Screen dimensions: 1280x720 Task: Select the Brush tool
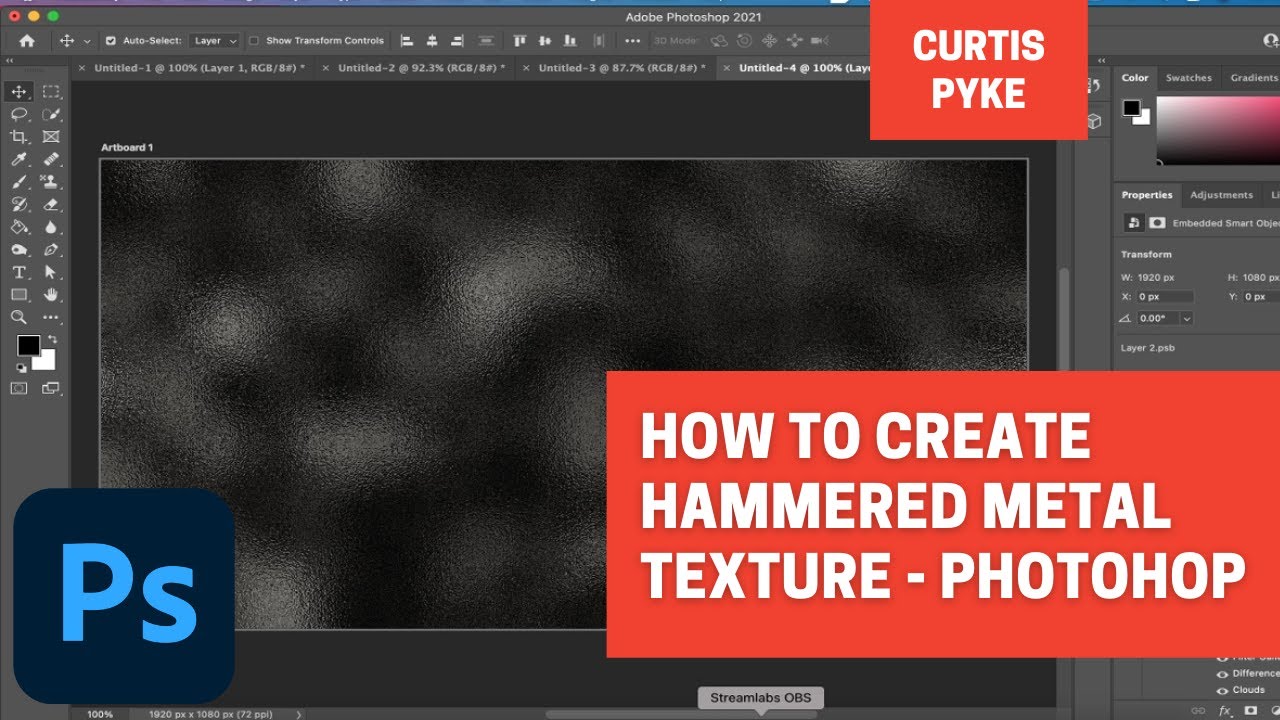(x=22, y=180)
